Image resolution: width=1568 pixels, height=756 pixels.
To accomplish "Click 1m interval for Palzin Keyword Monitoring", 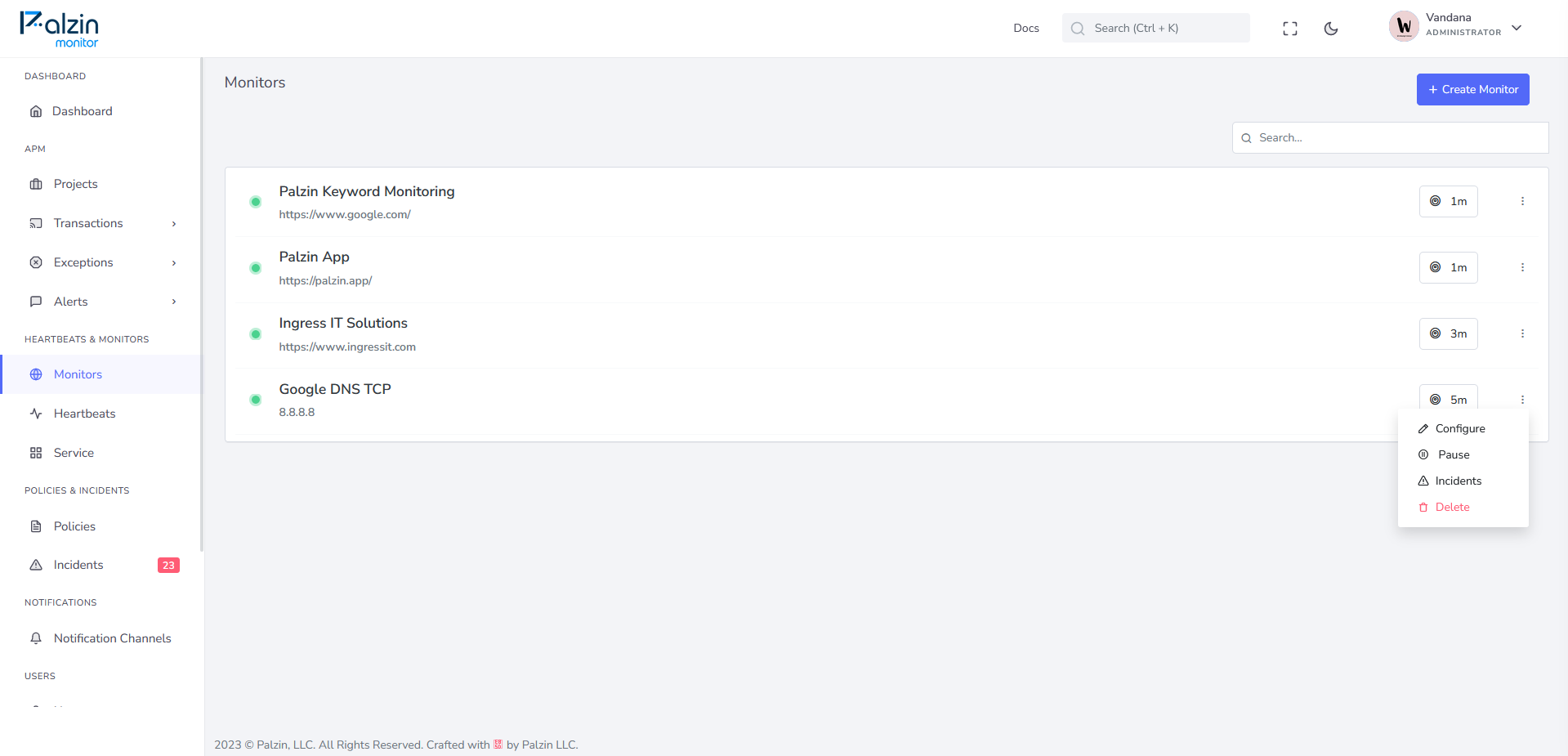I will coord(1448,201).
